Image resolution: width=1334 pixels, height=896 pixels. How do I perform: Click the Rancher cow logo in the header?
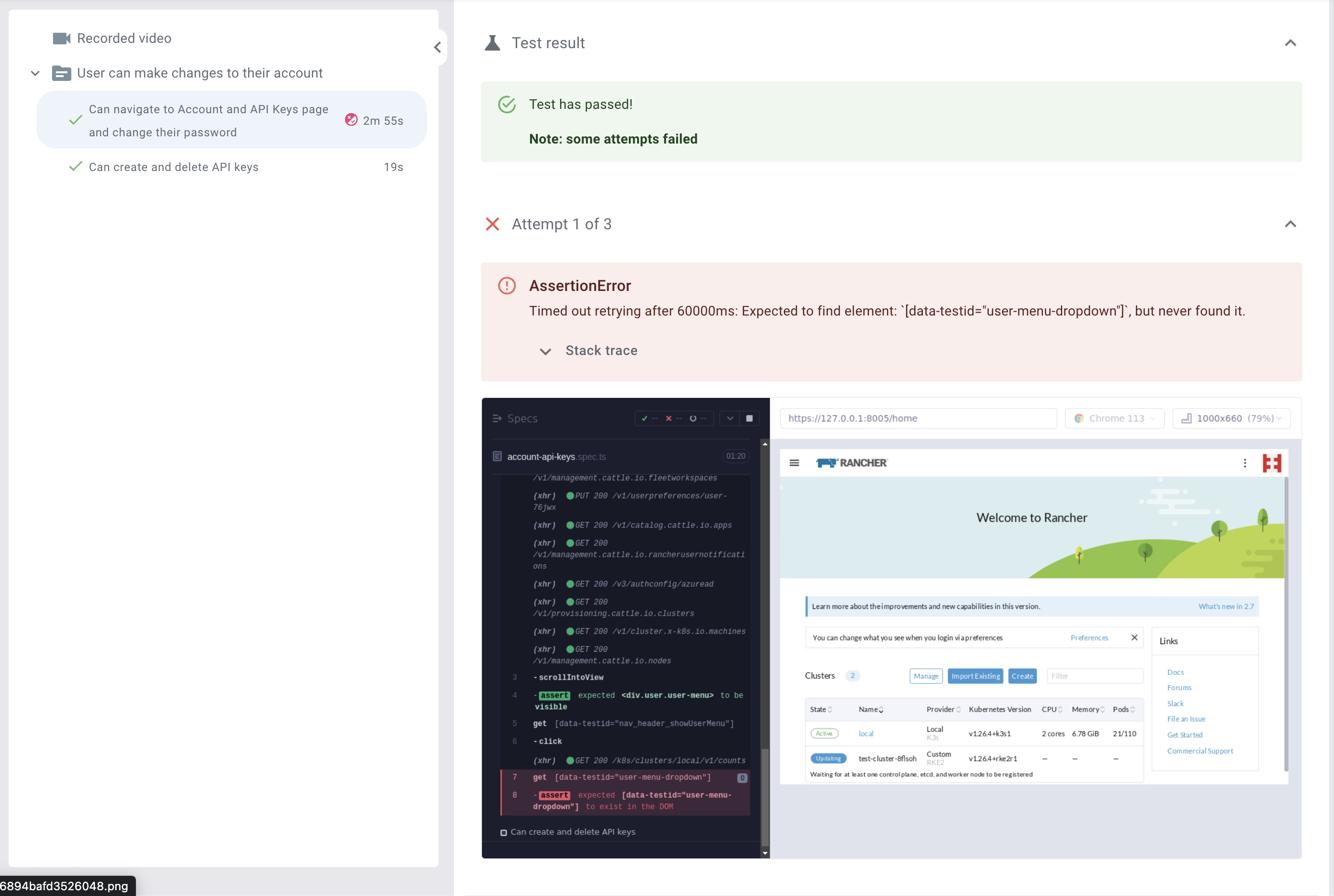(x=827, y=463)
